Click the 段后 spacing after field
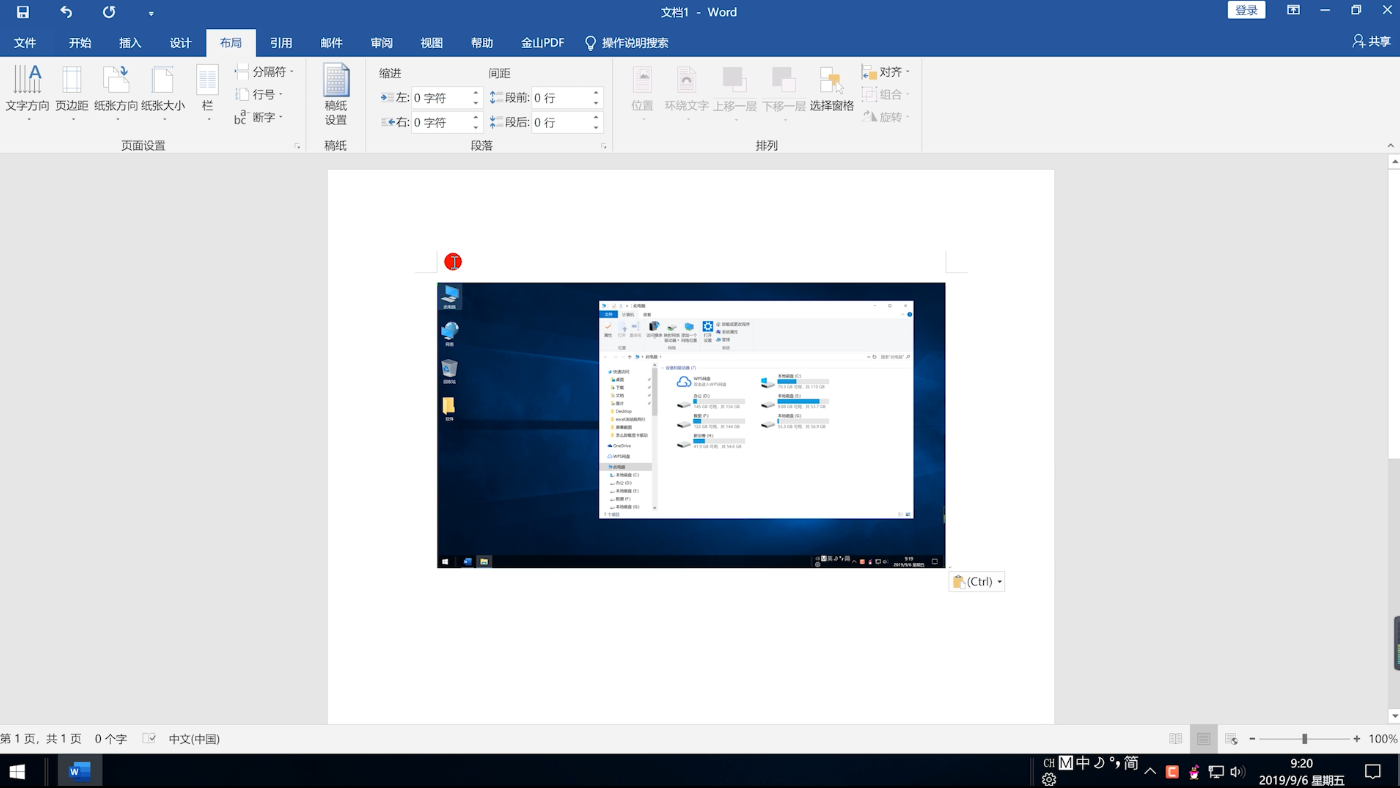The height and width of the screenshot is (788, 1400). click(560, 122)
